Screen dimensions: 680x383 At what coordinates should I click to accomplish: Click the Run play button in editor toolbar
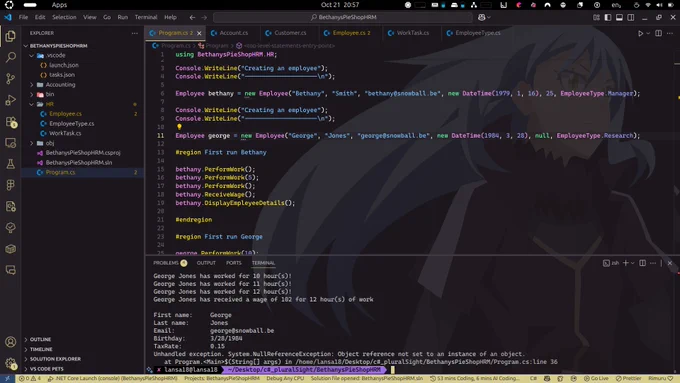pyautogui.click(x=640, y=33)
